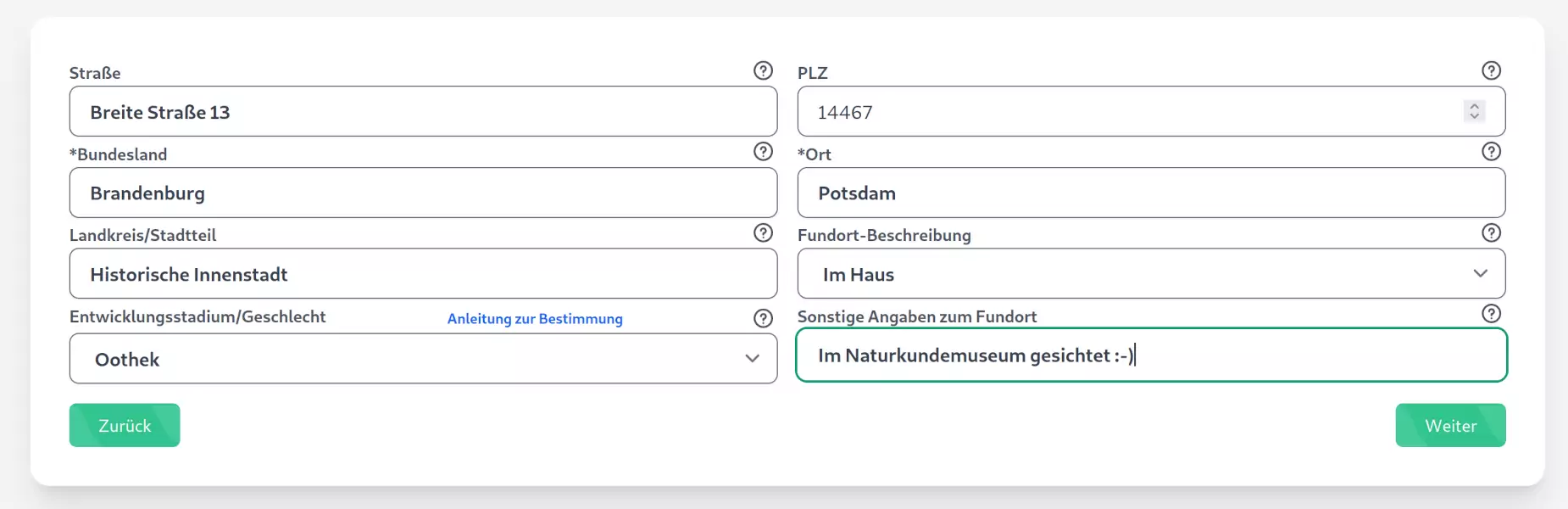Click help icon for Fundort-Beschreibung
This screenshot has height=509, width=1568.
pyautogui.click(x=1491, y=232)
